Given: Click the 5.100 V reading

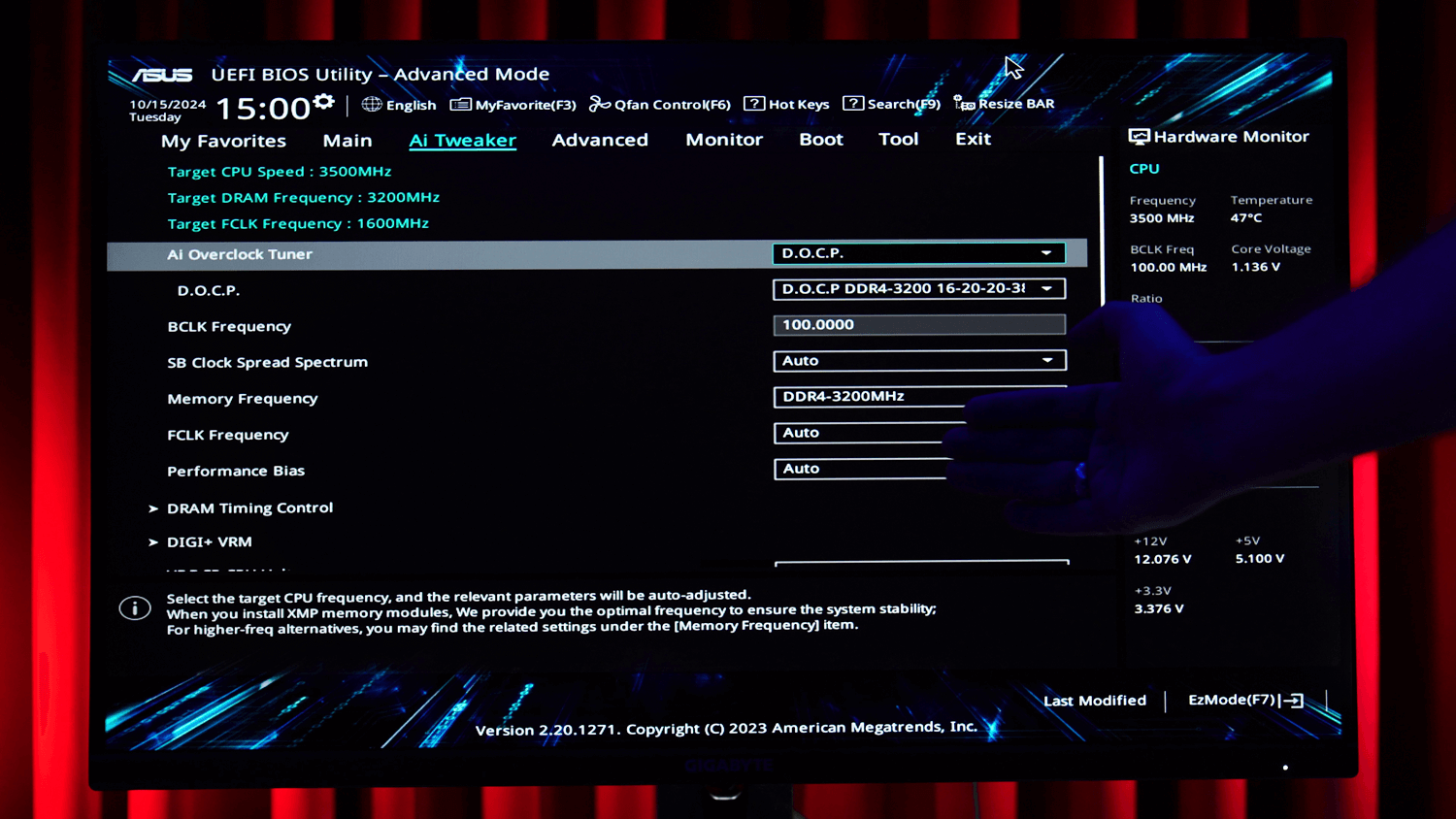Looking at the screenshot, I should pos(1260,559).
